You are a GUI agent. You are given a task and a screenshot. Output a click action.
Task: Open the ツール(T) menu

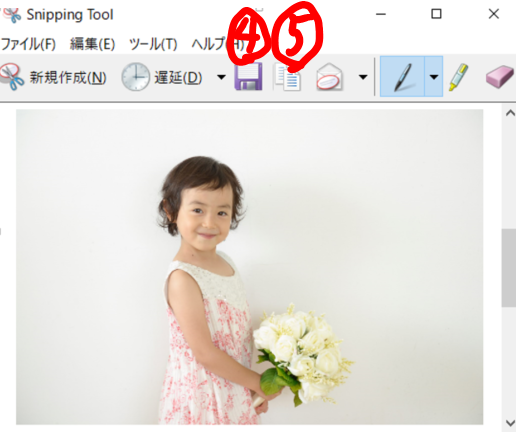[x=153, y=44]
